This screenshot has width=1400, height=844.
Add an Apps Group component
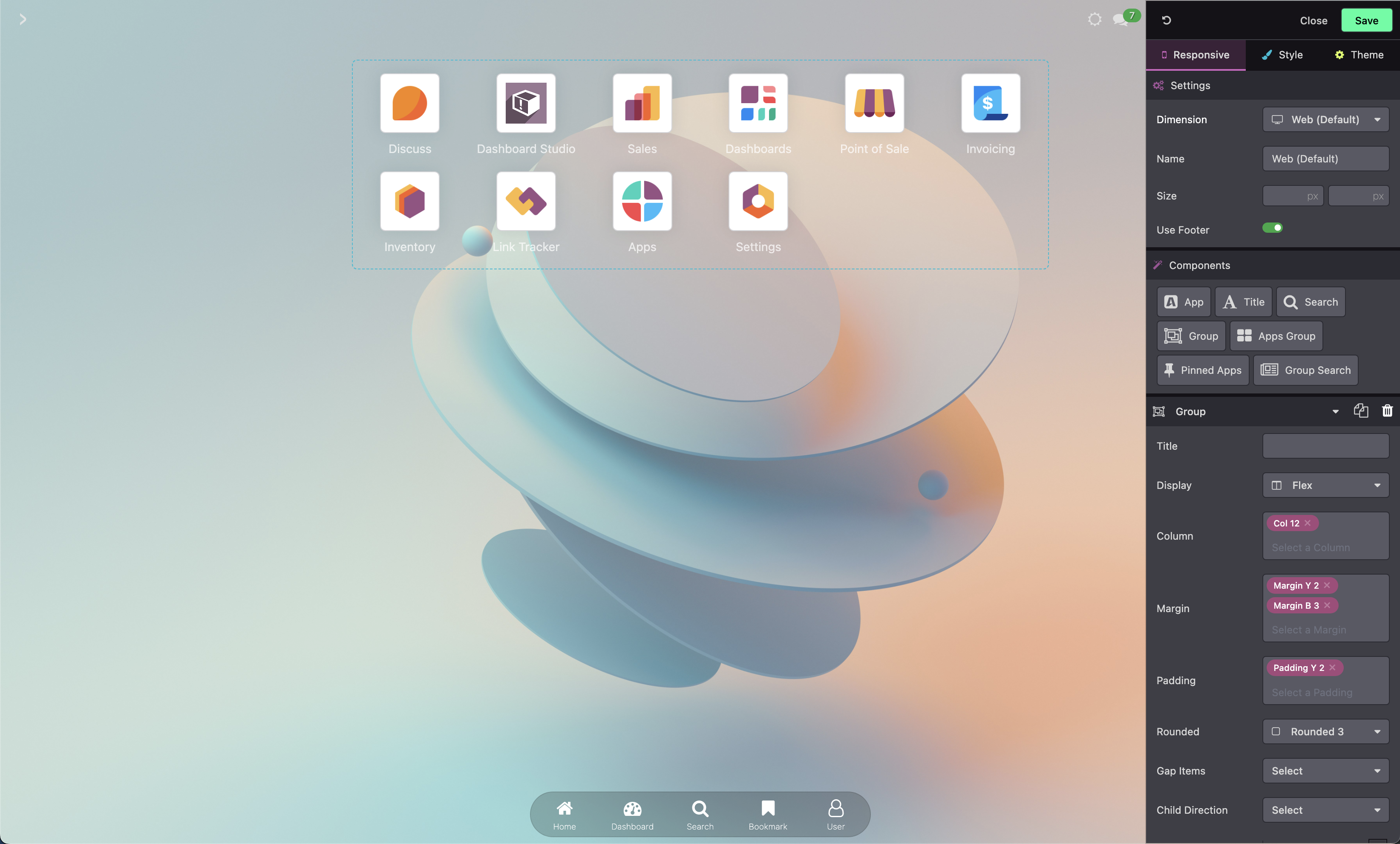coord(1275,336)
